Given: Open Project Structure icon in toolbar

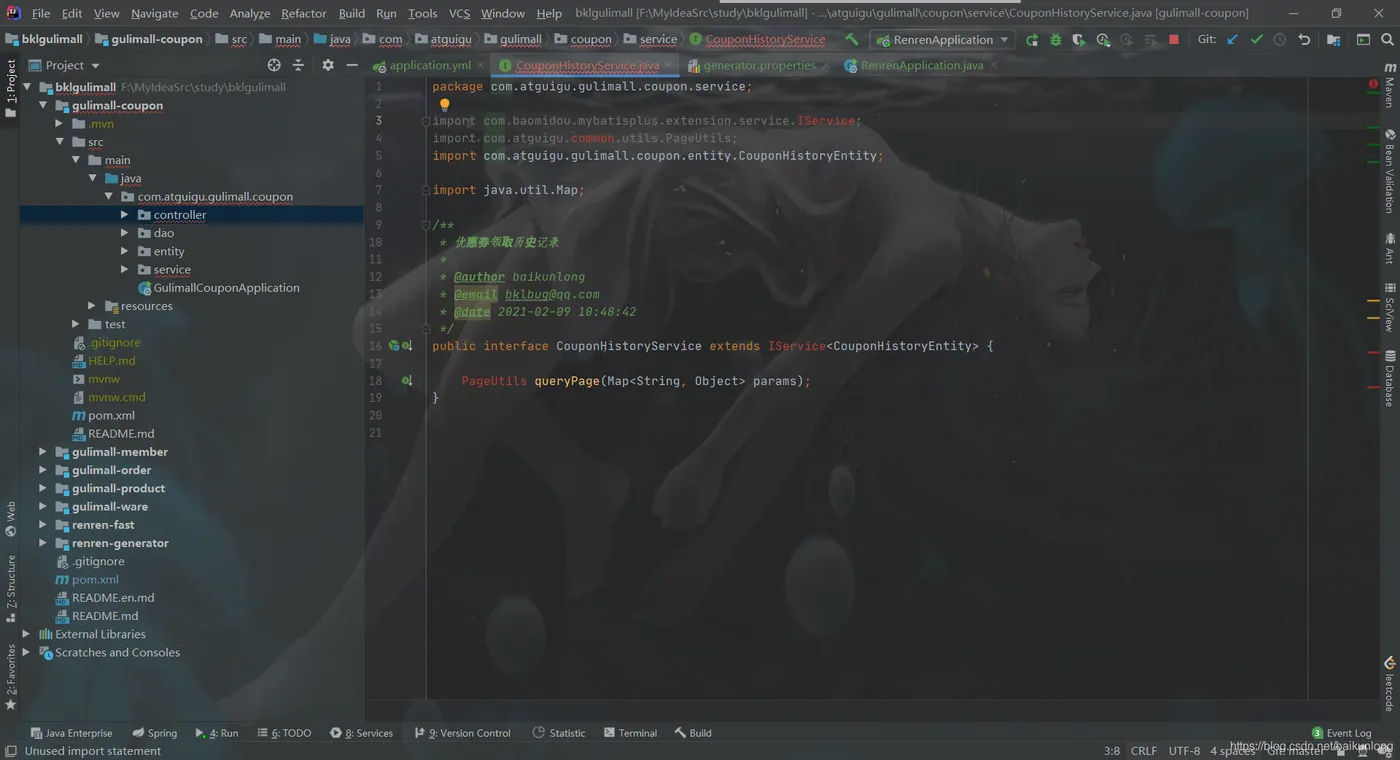Looking at the screenshot, I should [1333, 40].
